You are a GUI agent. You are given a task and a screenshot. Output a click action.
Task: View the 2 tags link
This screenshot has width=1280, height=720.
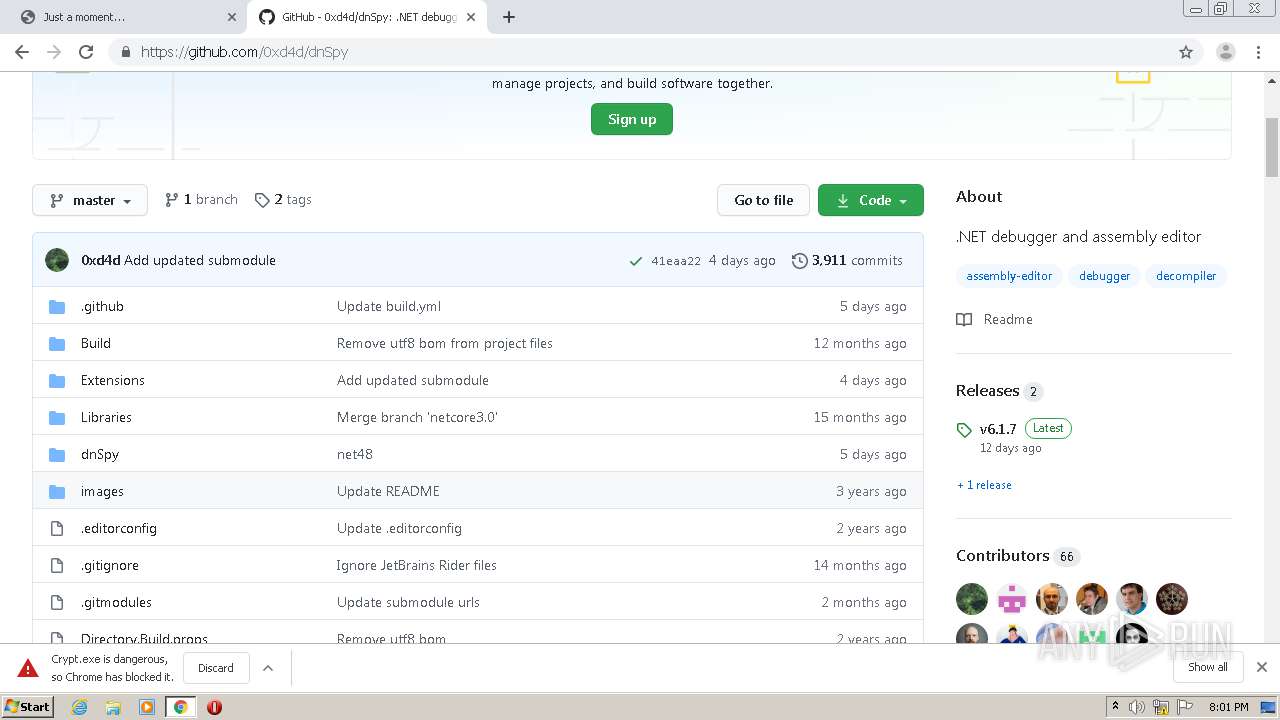283,200
